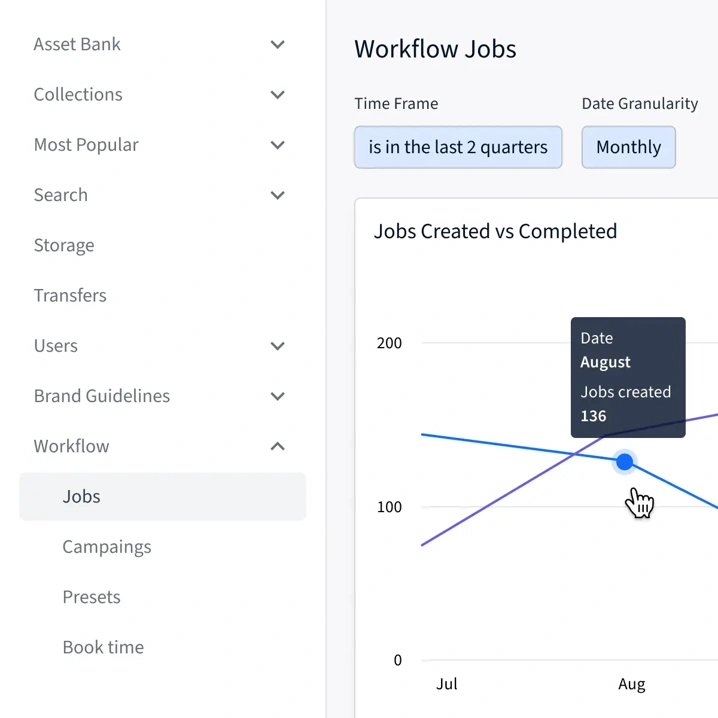Image resolution: width=718 pixels, height=718 pixels.
Task: Expand the Users chevron arrow
Action: pyautogui.click(x=278, y=346)
